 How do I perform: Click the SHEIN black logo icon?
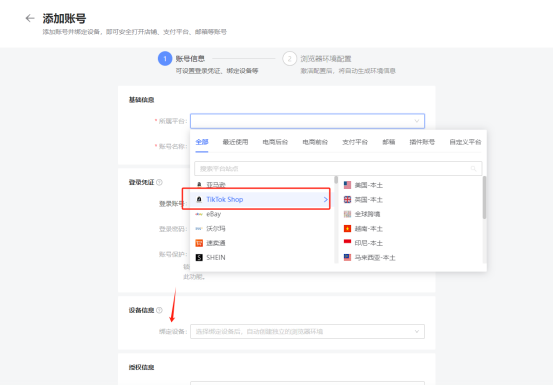pos(199,257)
